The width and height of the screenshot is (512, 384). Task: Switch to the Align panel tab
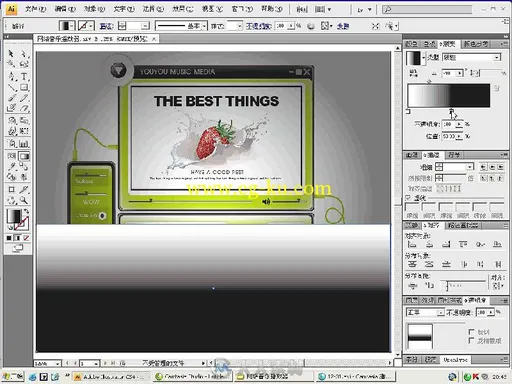(x=432, y=225)
